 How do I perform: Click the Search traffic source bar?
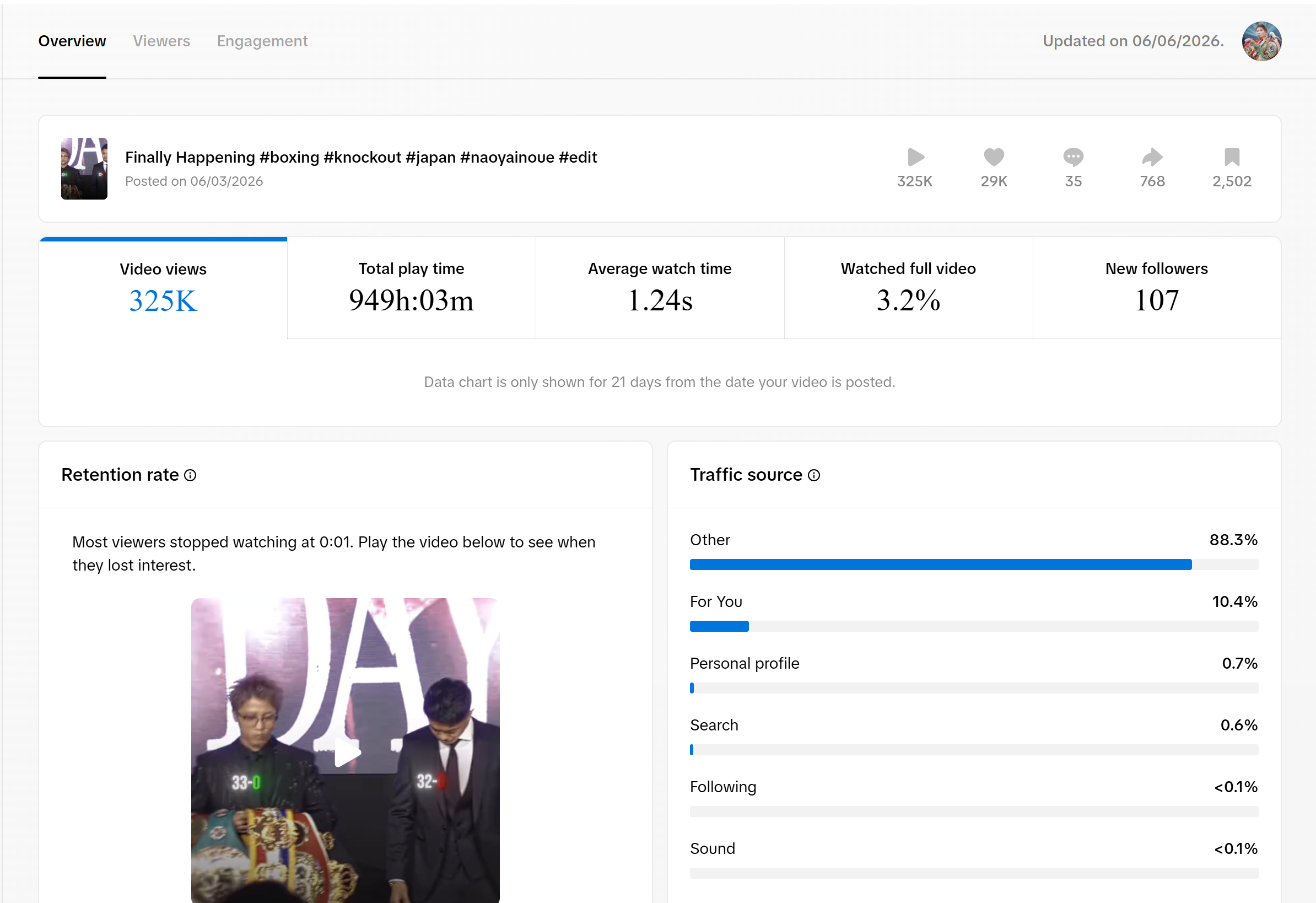pyautogui.click(x=974, y=750)
